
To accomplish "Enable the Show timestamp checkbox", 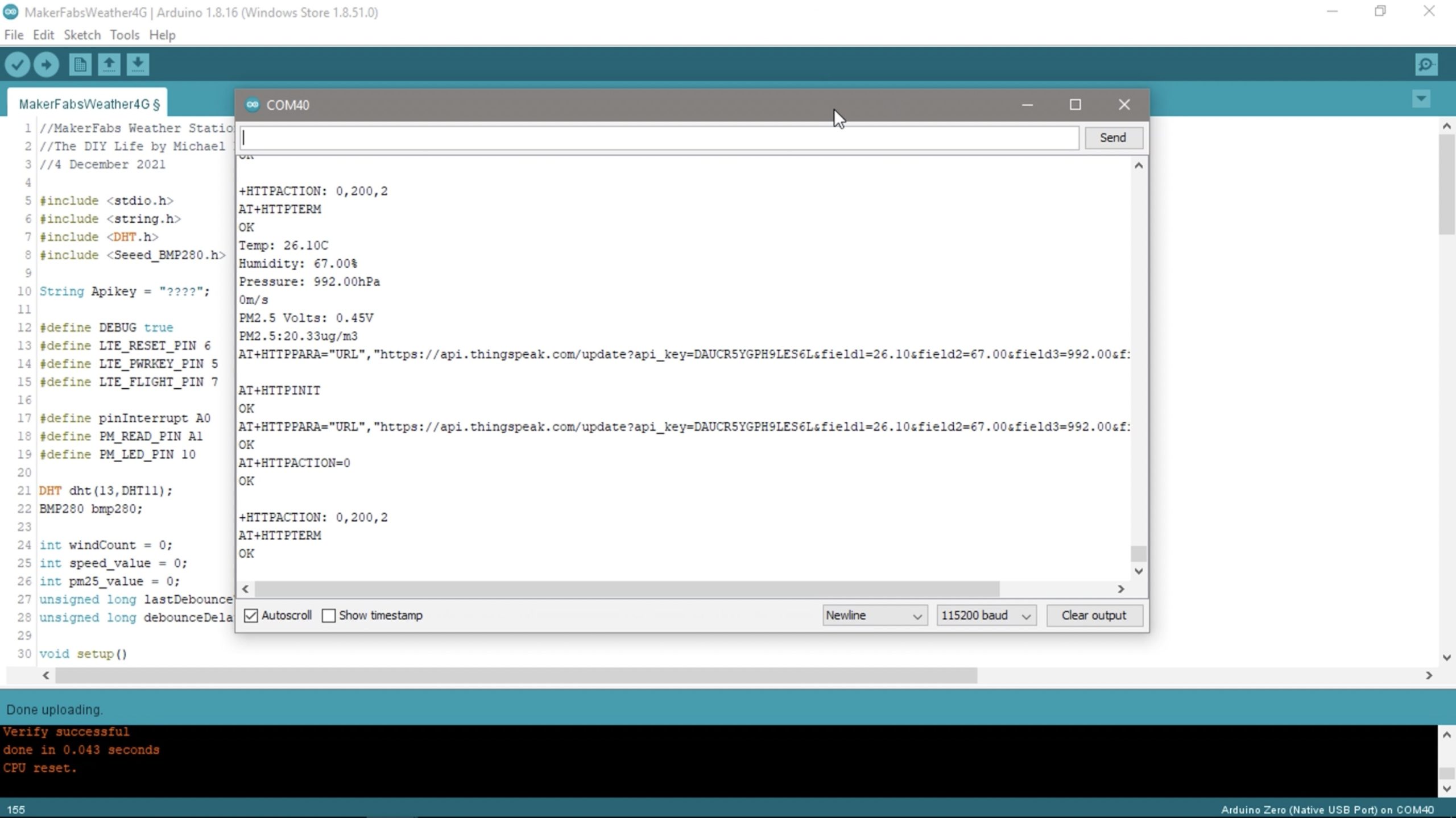I will coord(329,616).
